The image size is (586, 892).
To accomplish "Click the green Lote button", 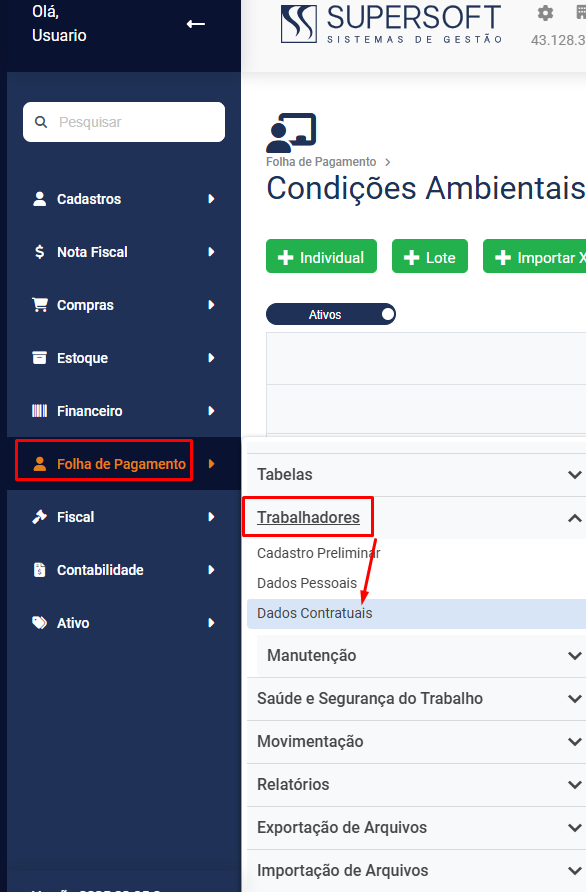I will coord(430,258).
